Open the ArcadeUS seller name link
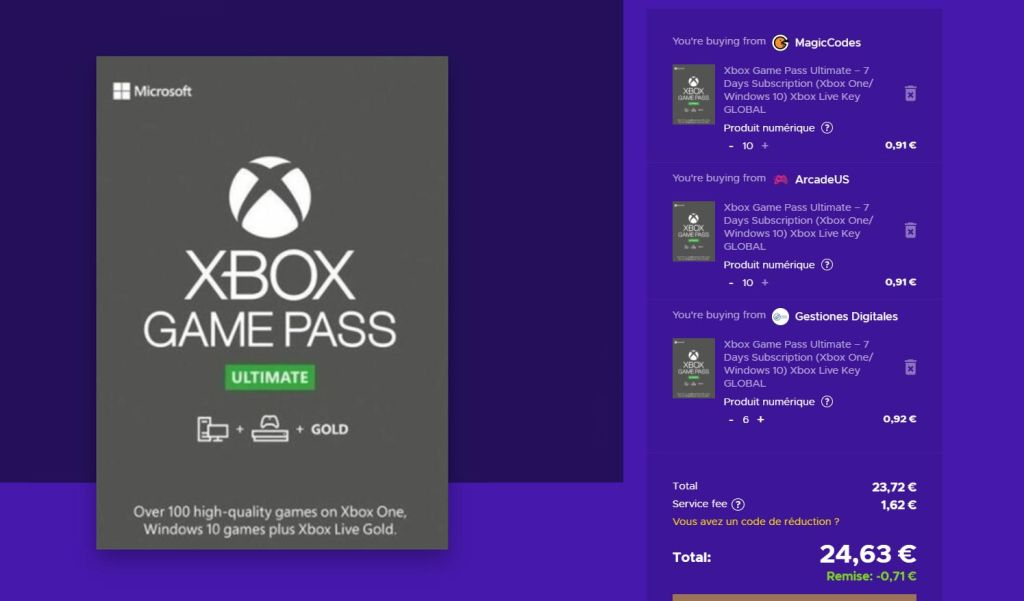The image size is (1024, 601). [x=822, y=180]
